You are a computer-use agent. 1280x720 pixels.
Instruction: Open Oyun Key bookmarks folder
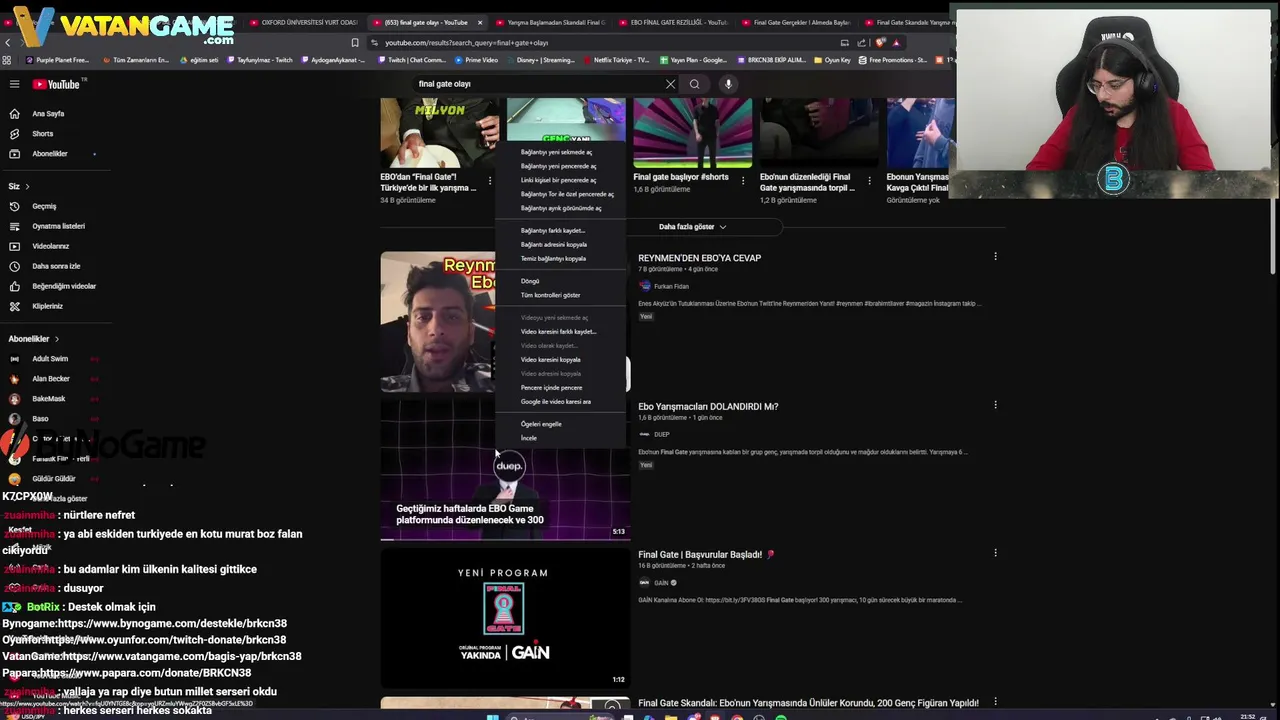[832, 60]
